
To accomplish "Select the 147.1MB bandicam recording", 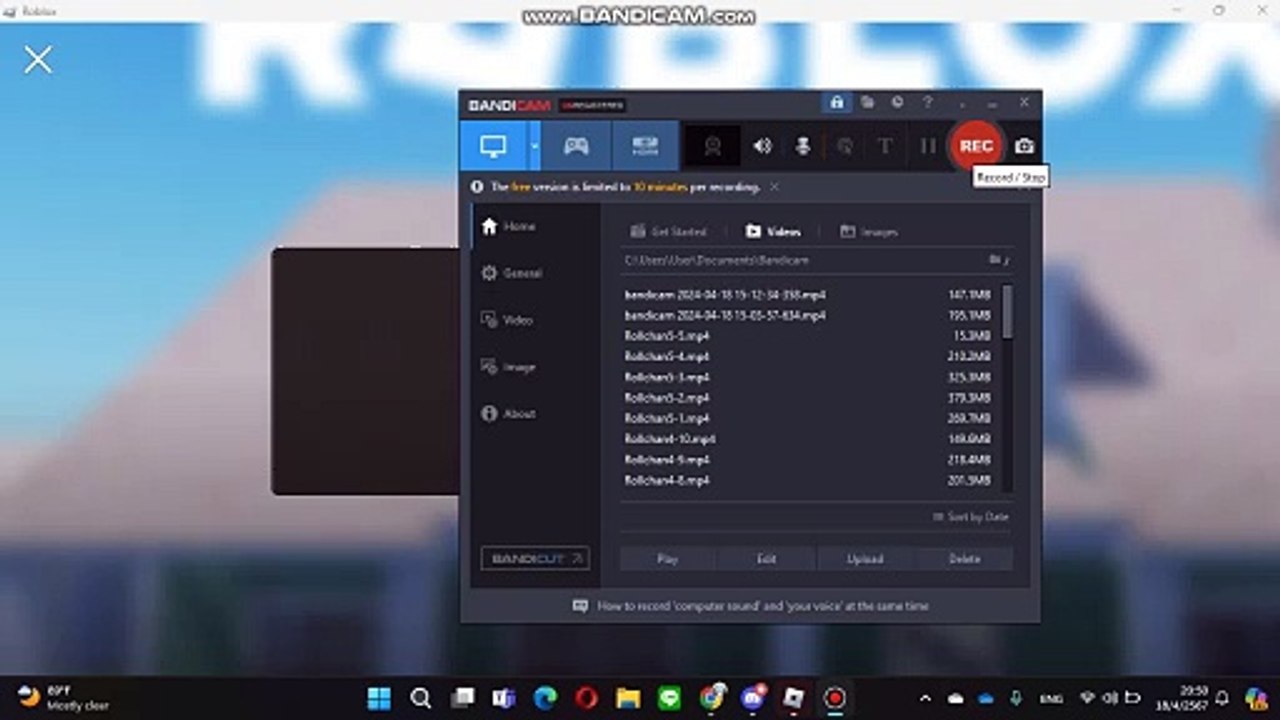I will click(x=808, y=295).
